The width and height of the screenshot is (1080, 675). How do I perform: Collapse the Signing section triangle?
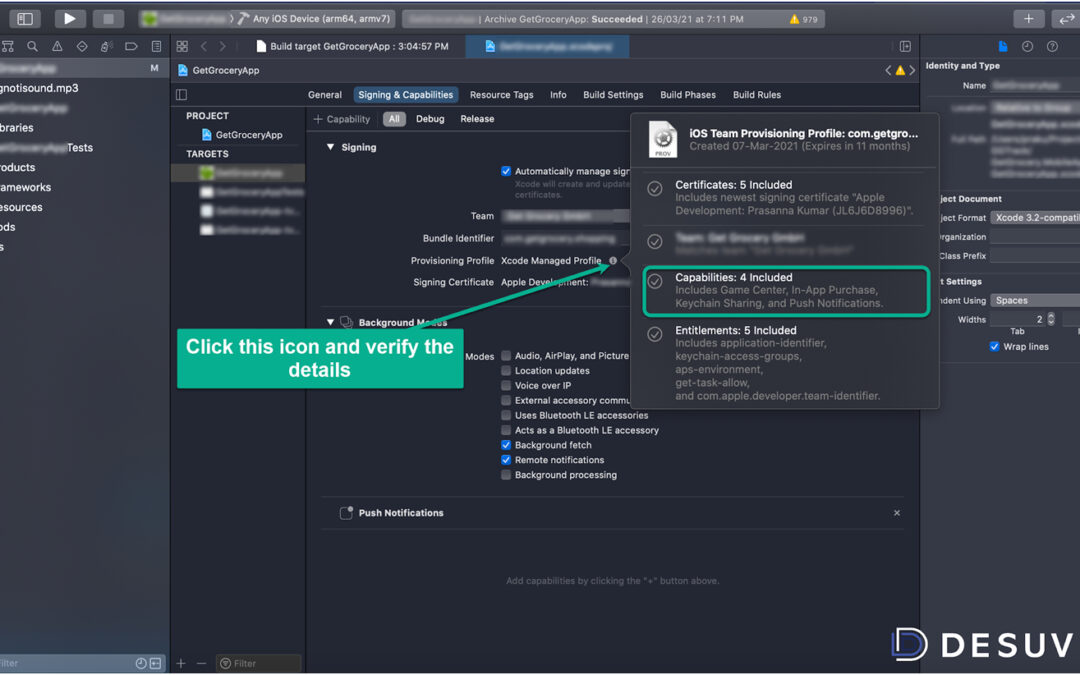pos(331,147)
